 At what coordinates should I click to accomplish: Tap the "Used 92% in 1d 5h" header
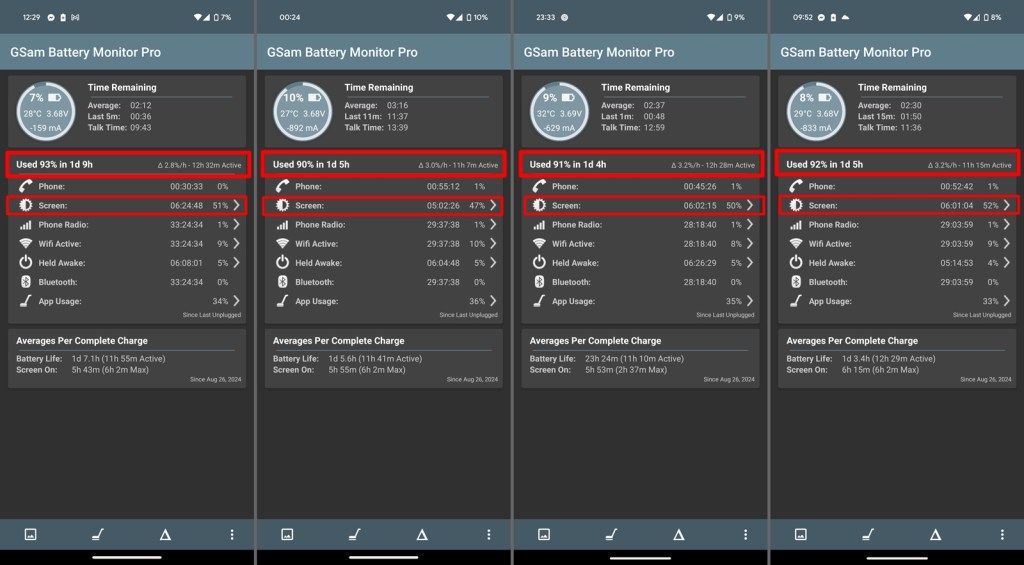click(897, 164)
